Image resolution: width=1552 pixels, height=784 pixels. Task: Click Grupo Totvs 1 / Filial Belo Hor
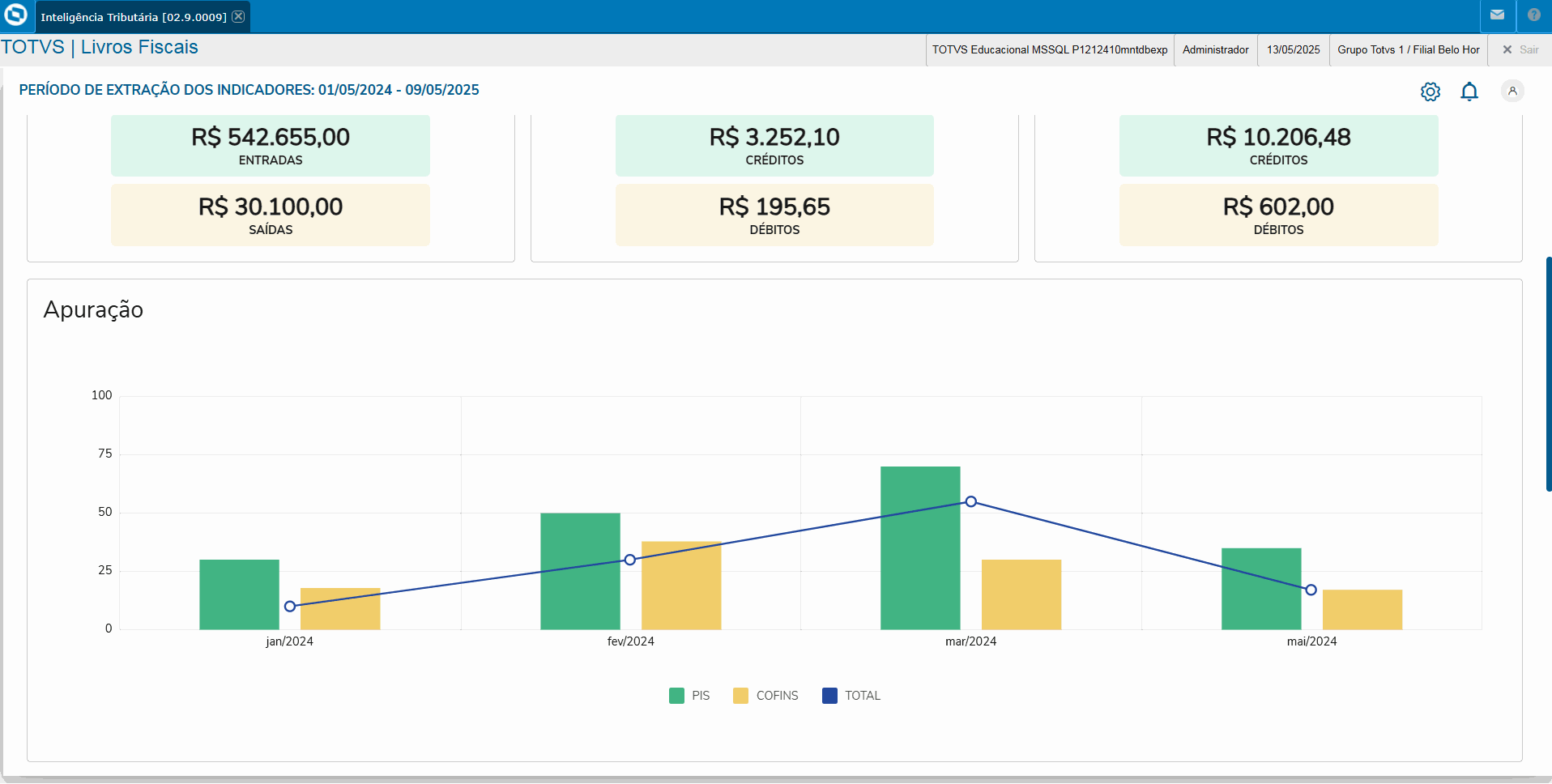1408,49
